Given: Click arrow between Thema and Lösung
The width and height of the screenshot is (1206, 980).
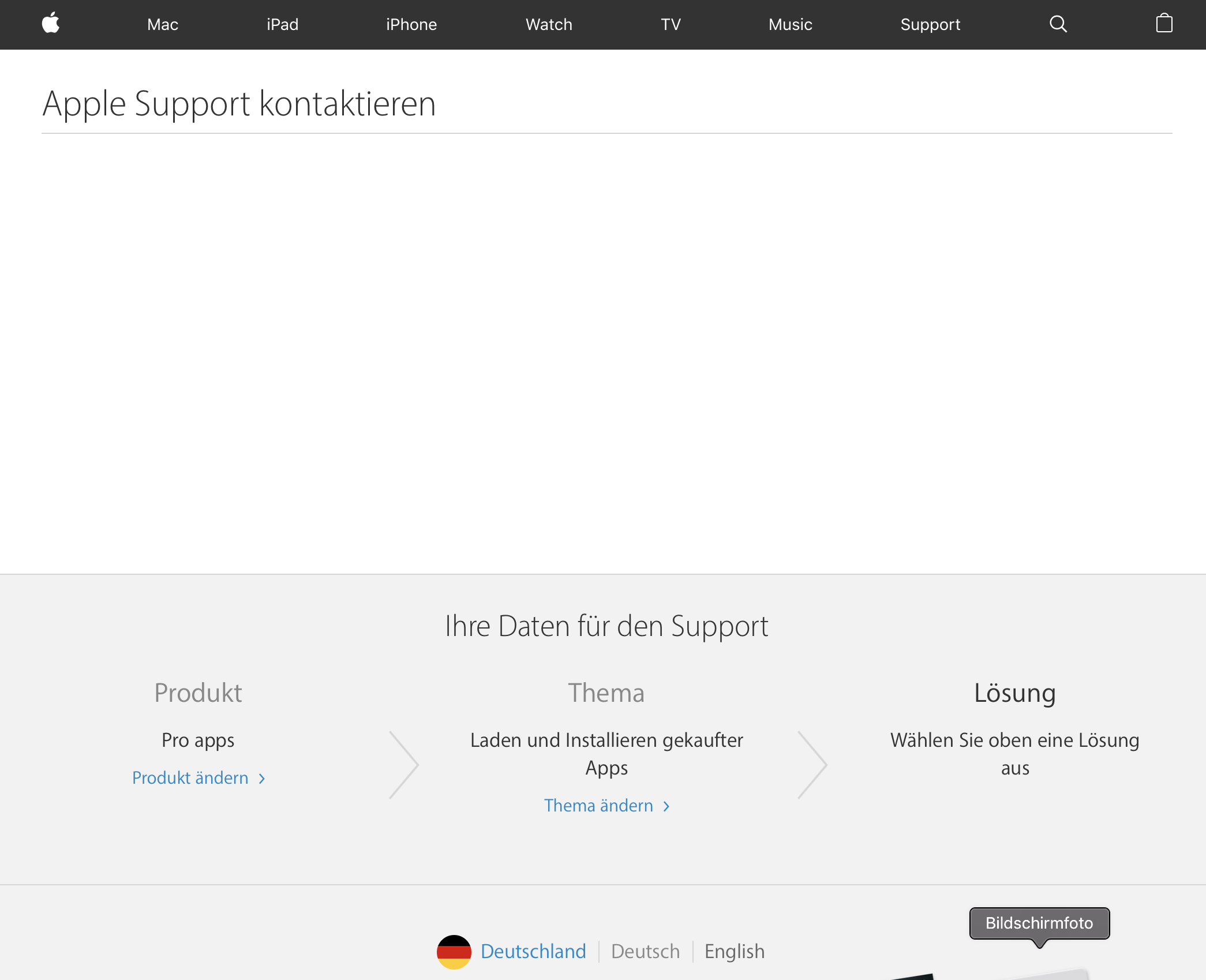Looking at the screenshot, I should tap(812, 765).
